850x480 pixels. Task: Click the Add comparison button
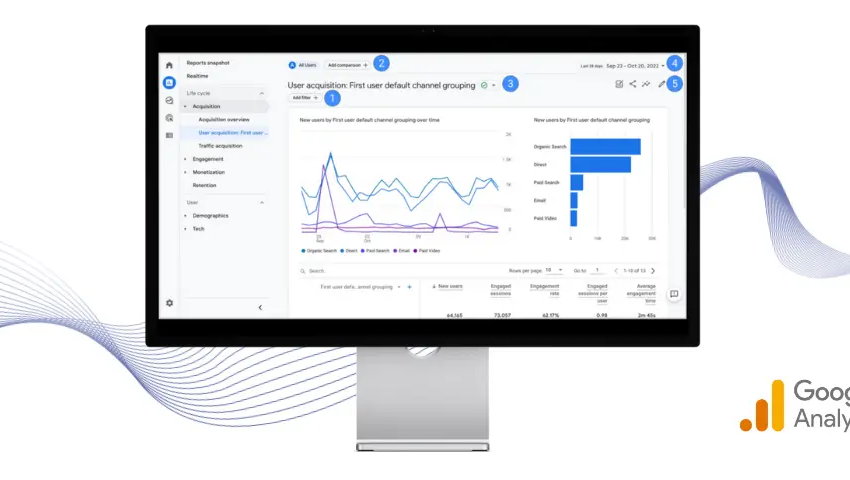click(347, 65)
